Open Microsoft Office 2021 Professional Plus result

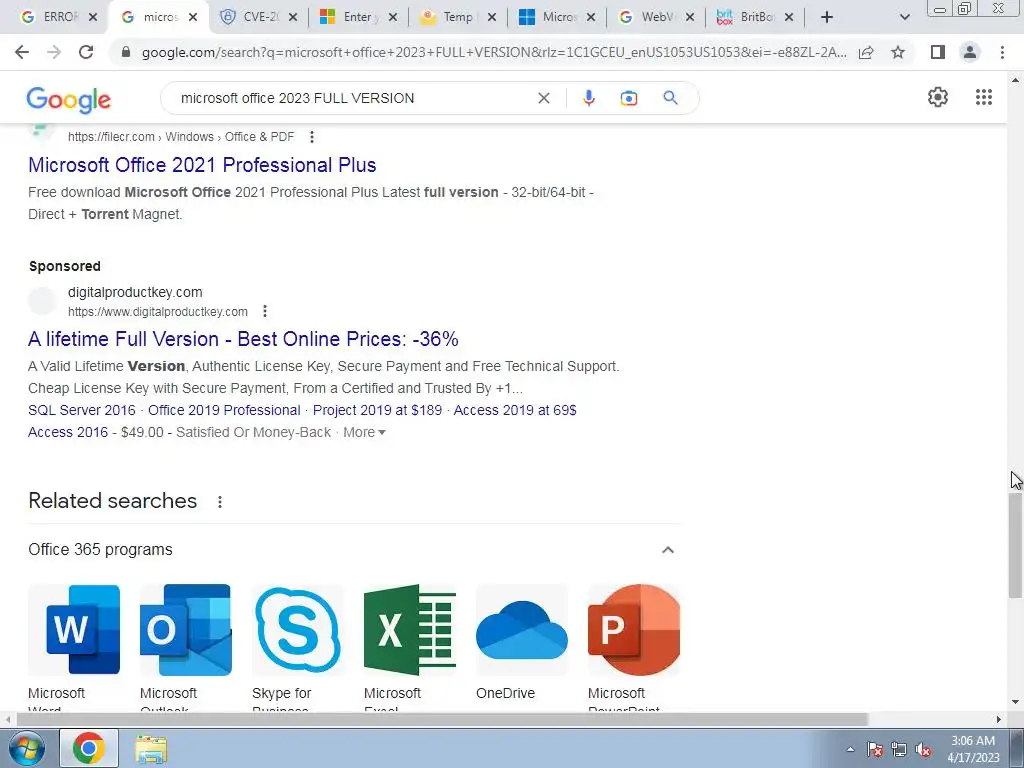[x=202, y=165]
